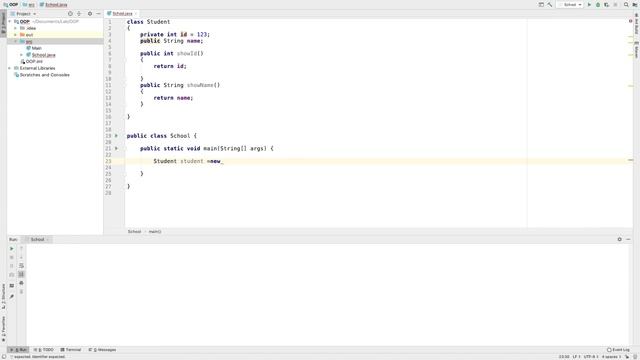640x360 pixels.
Task: Click the LF line separator in status bar
Action: coord(576,357)
